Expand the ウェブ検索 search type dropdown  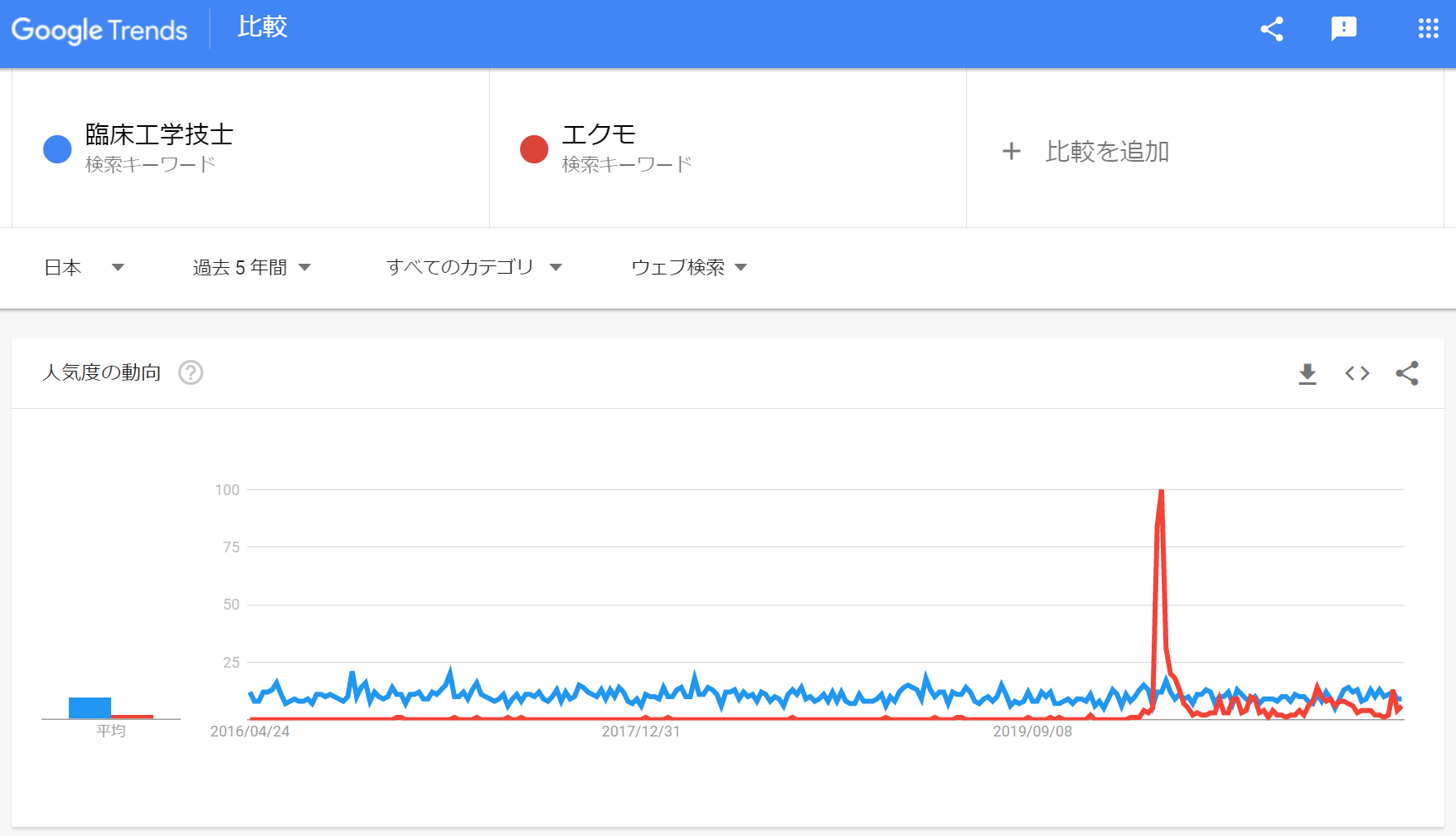[689, 267]
